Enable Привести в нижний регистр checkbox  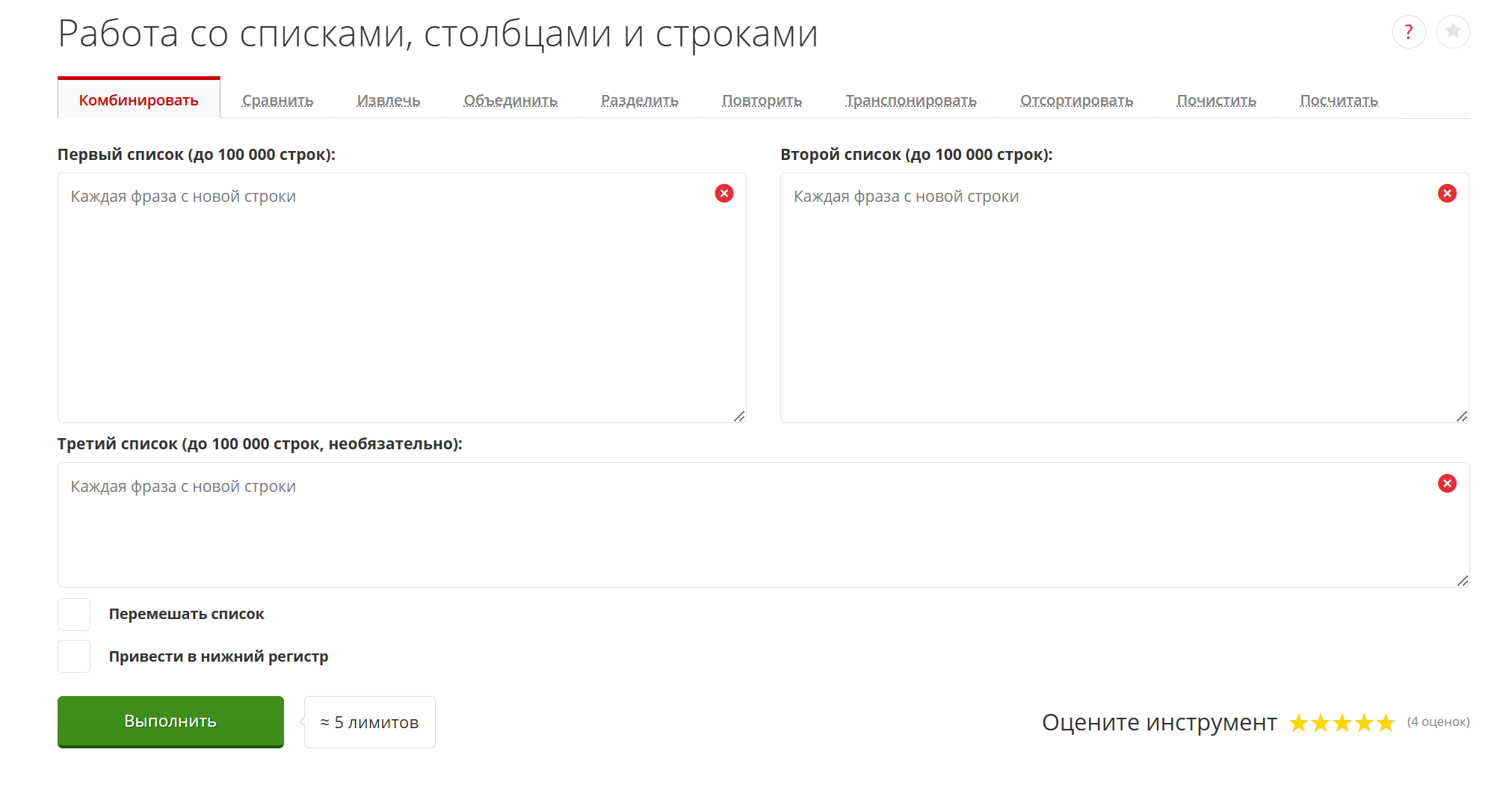pyautogui.click(x=74, y=656)
